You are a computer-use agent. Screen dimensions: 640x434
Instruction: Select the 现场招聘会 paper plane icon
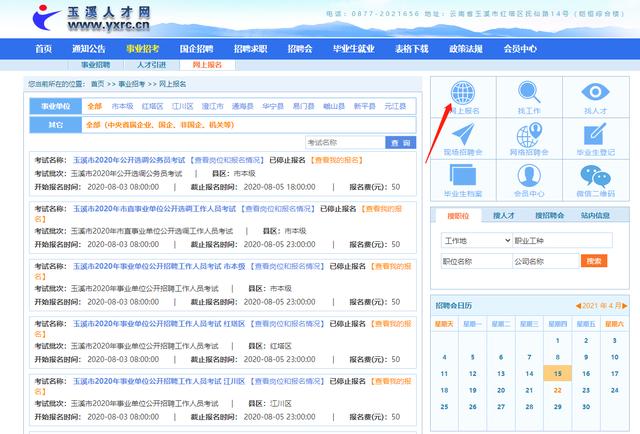[x=463, y=134]
